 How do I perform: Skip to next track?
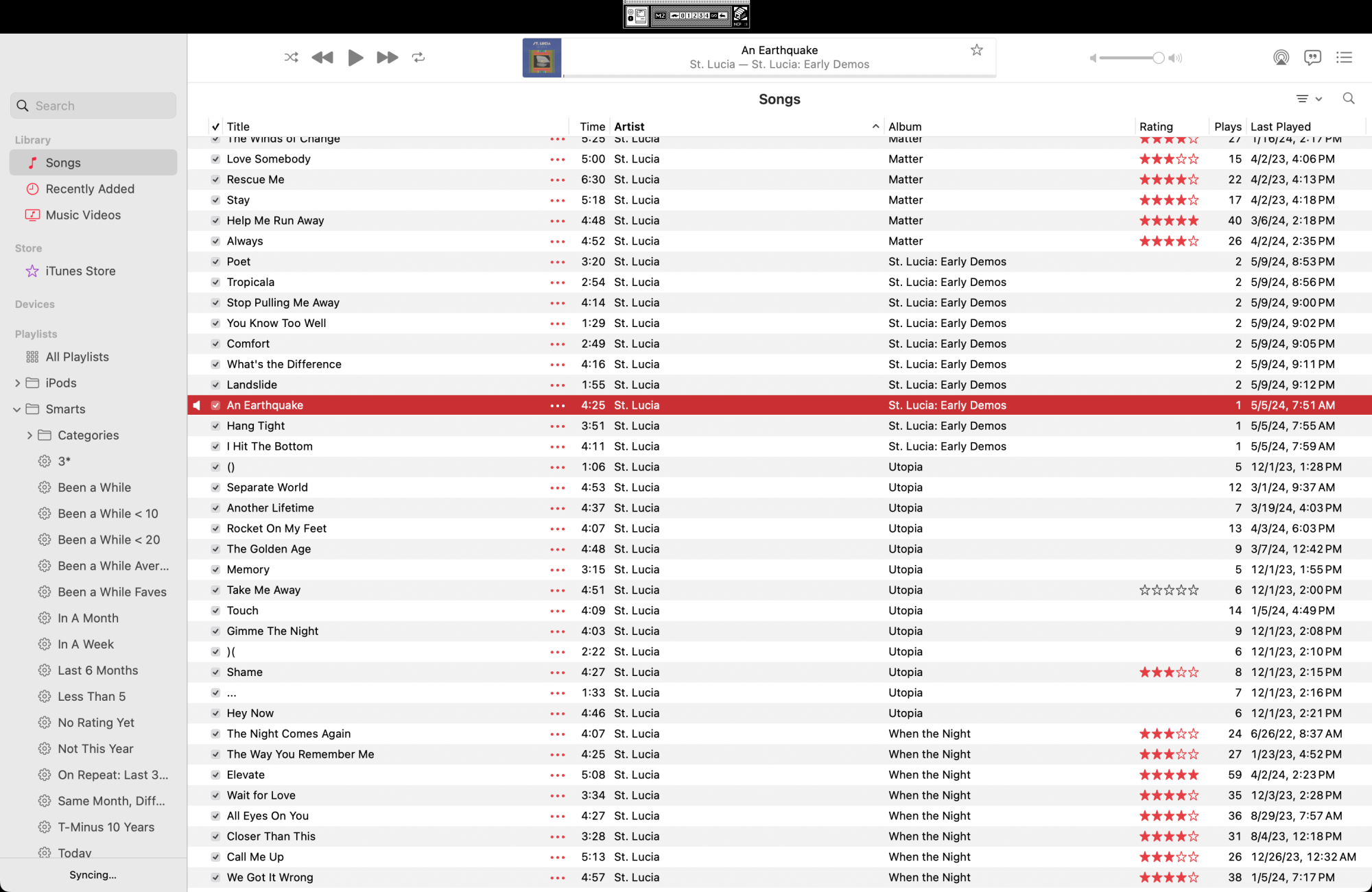click(x=387, y=58)
